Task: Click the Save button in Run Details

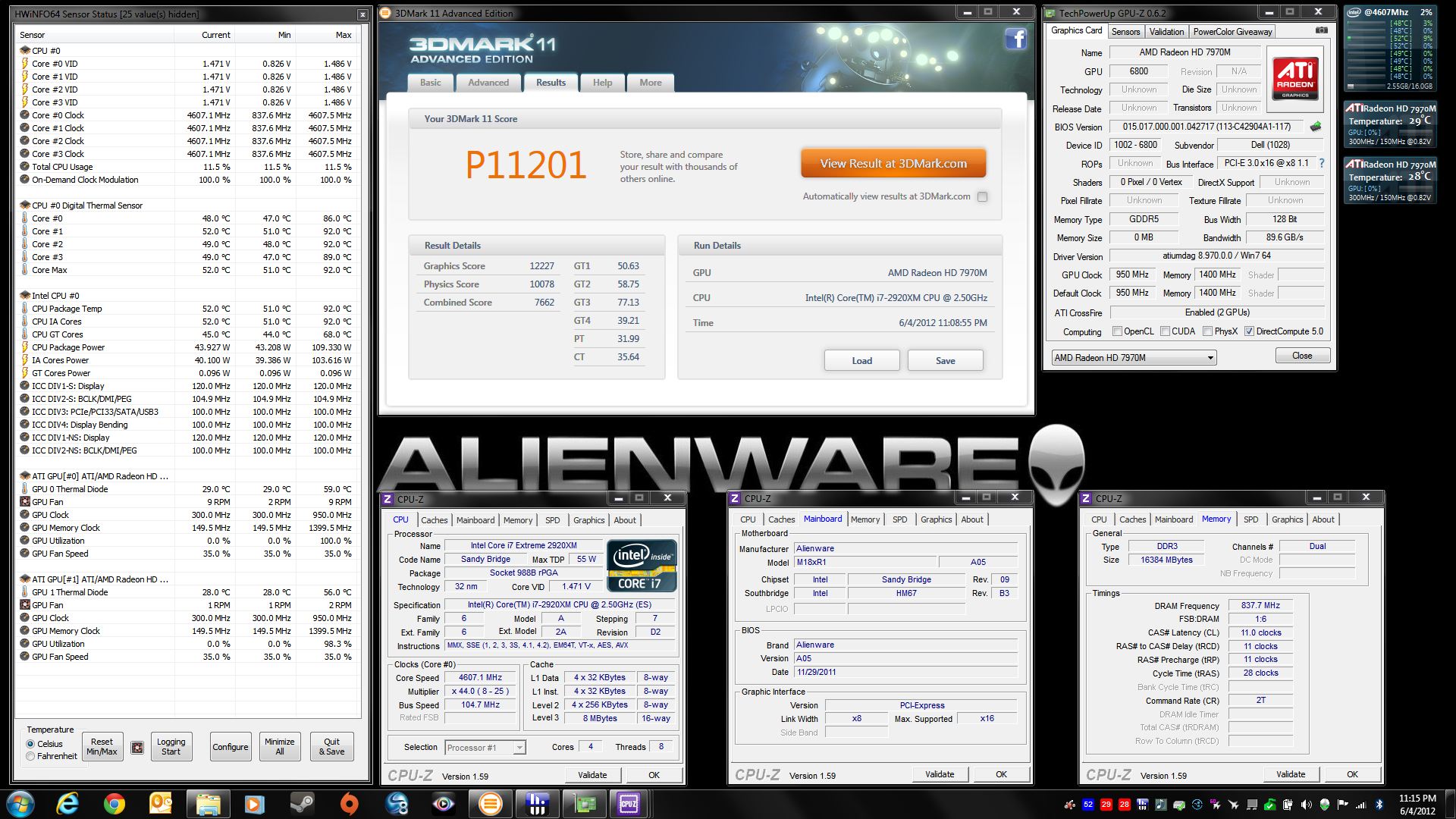Action: click(x=945, y=360)
